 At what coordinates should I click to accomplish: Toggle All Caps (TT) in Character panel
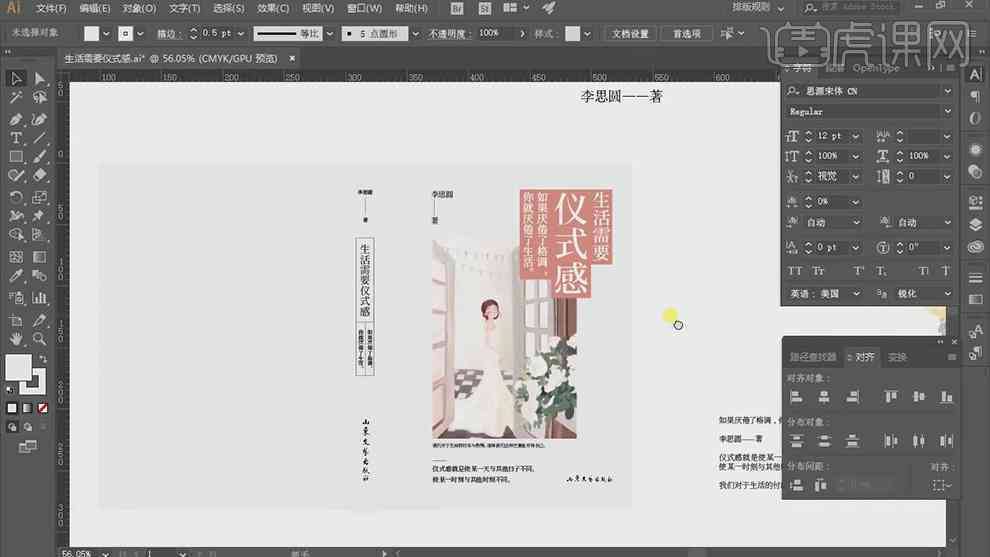pyautogui.click(x=794, y=271)
